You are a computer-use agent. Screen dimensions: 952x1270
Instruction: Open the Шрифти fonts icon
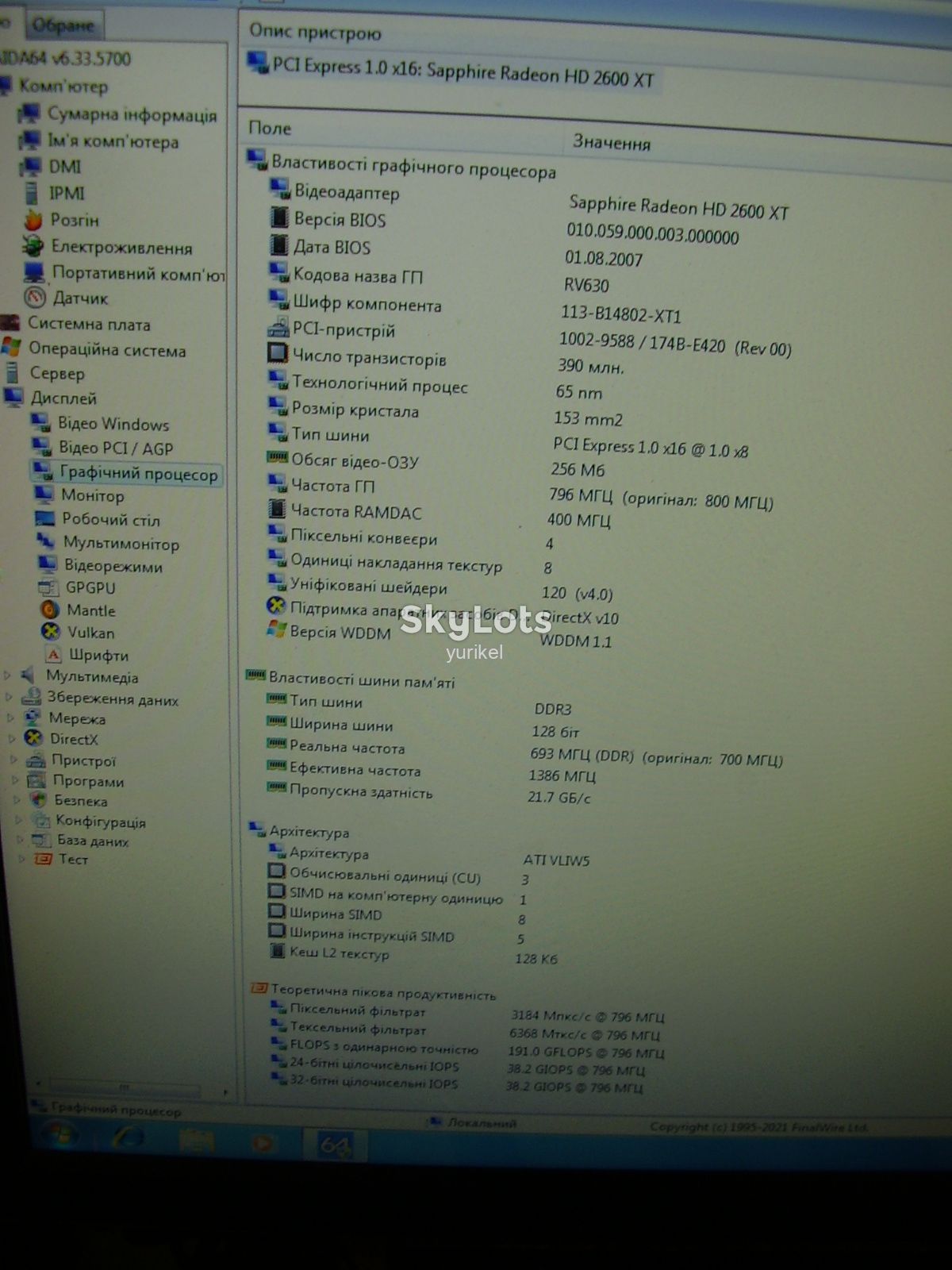coord(52,655)
